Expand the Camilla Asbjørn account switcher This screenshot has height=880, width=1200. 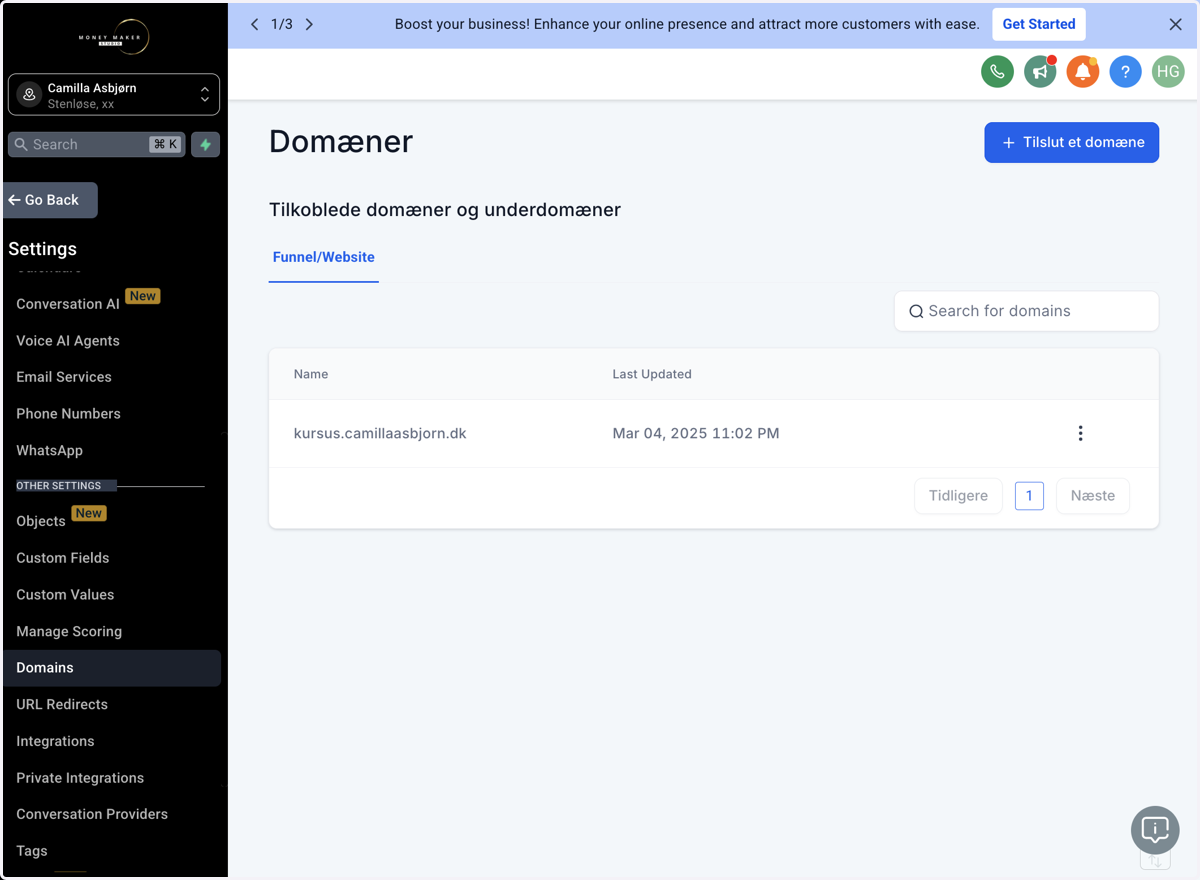point(114,95)
